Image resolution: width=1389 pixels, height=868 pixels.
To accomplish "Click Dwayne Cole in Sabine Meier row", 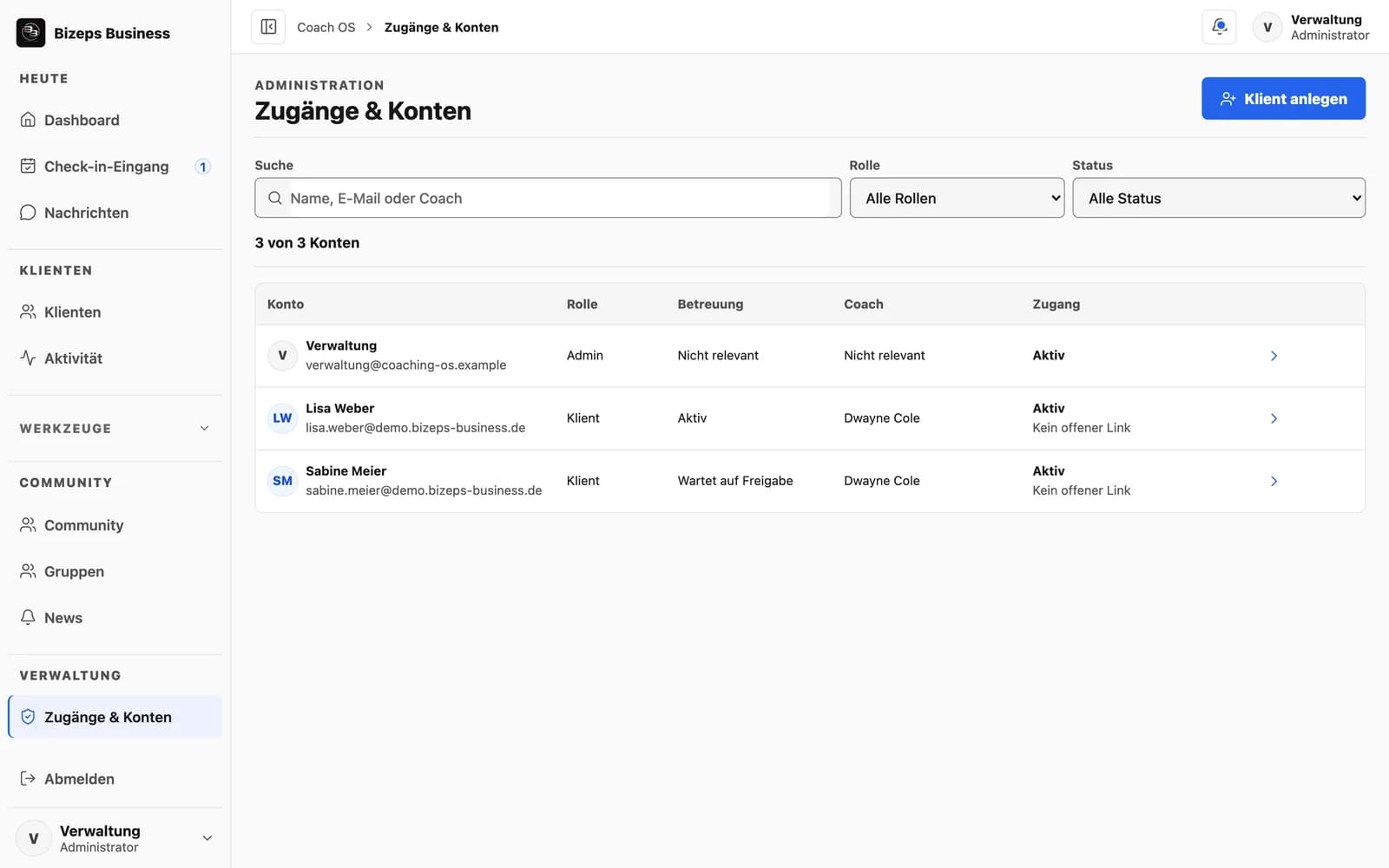I will pos(881,481).
